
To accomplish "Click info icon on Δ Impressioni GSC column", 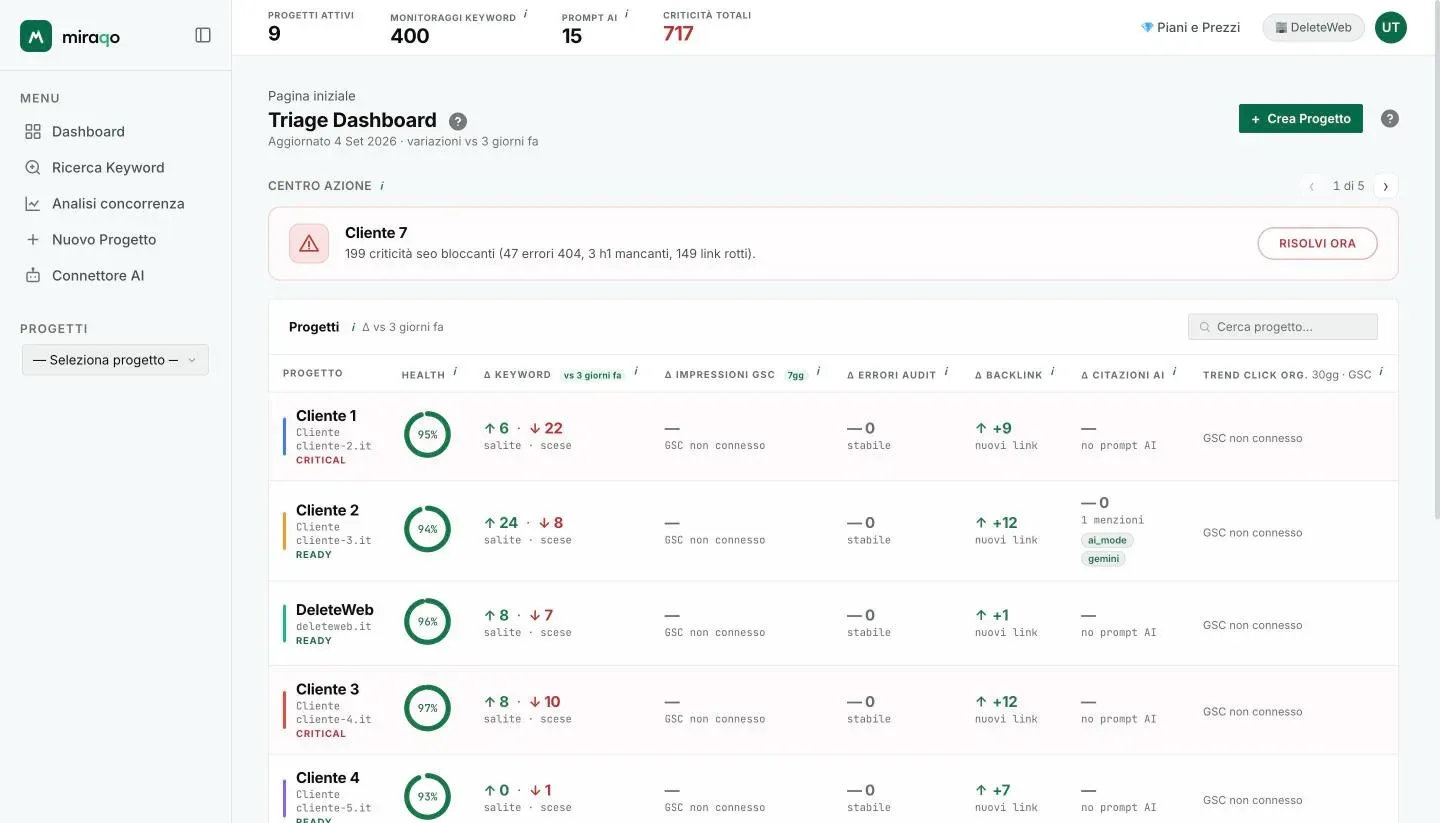I will coord(818,372).
